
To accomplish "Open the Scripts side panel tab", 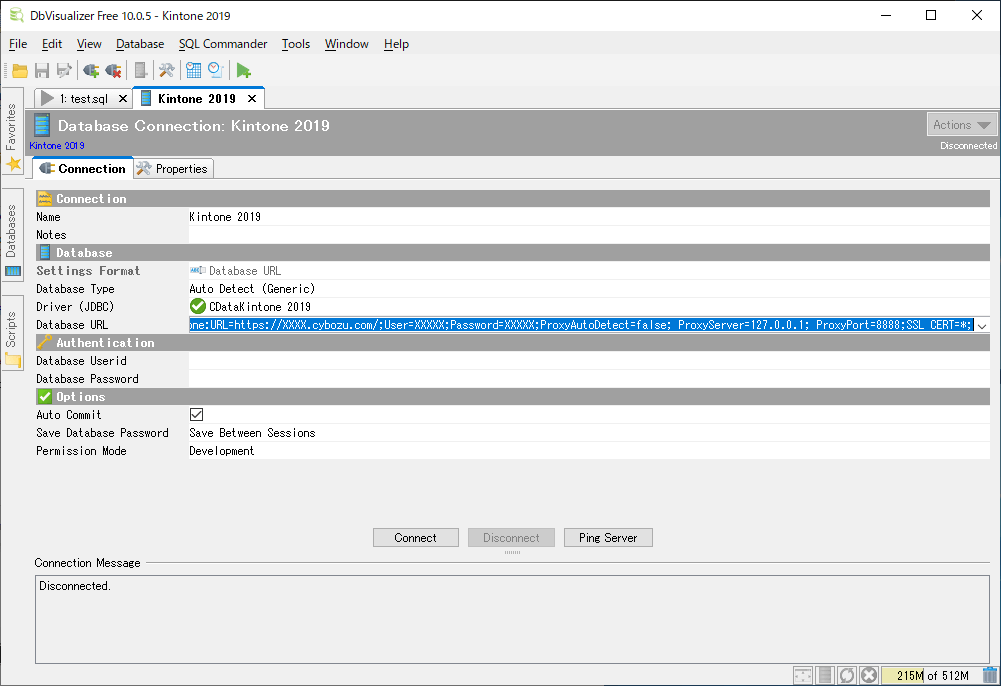I will click(12, 333).
